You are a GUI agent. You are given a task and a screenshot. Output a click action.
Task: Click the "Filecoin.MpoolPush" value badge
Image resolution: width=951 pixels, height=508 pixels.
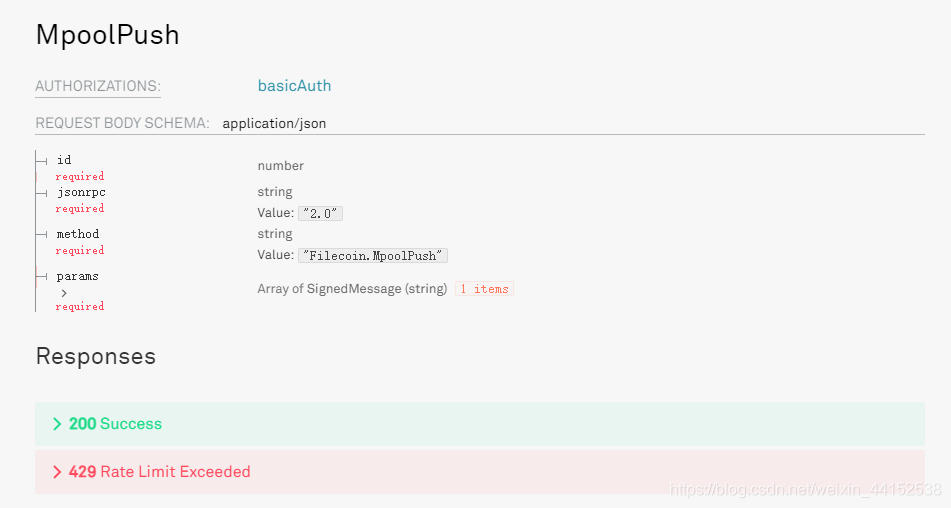pos(372,255)
